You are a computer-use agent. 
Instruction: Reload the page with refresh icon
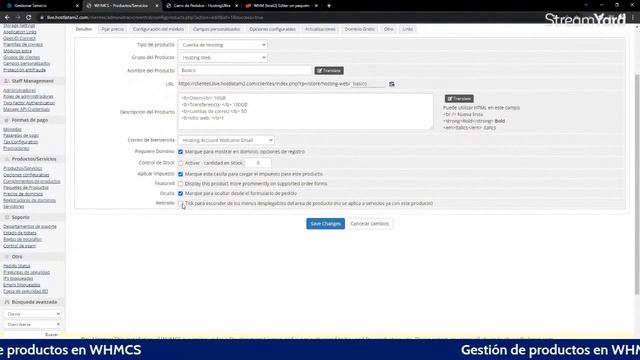point(29,18)
